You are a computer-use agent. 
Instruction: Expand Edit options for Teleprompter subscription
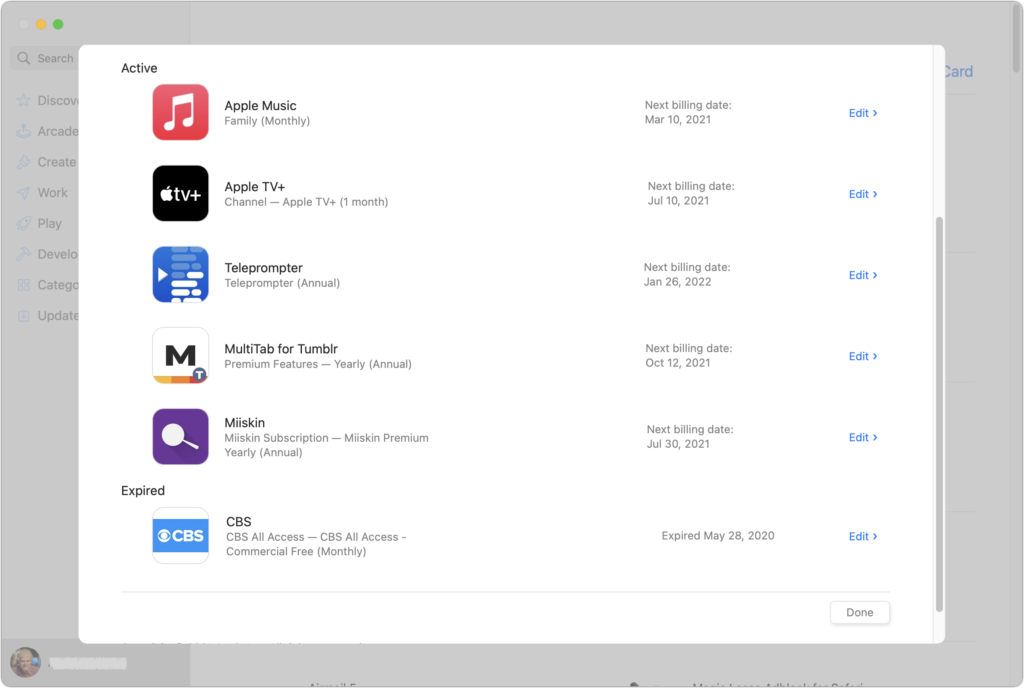click(861, 274)
